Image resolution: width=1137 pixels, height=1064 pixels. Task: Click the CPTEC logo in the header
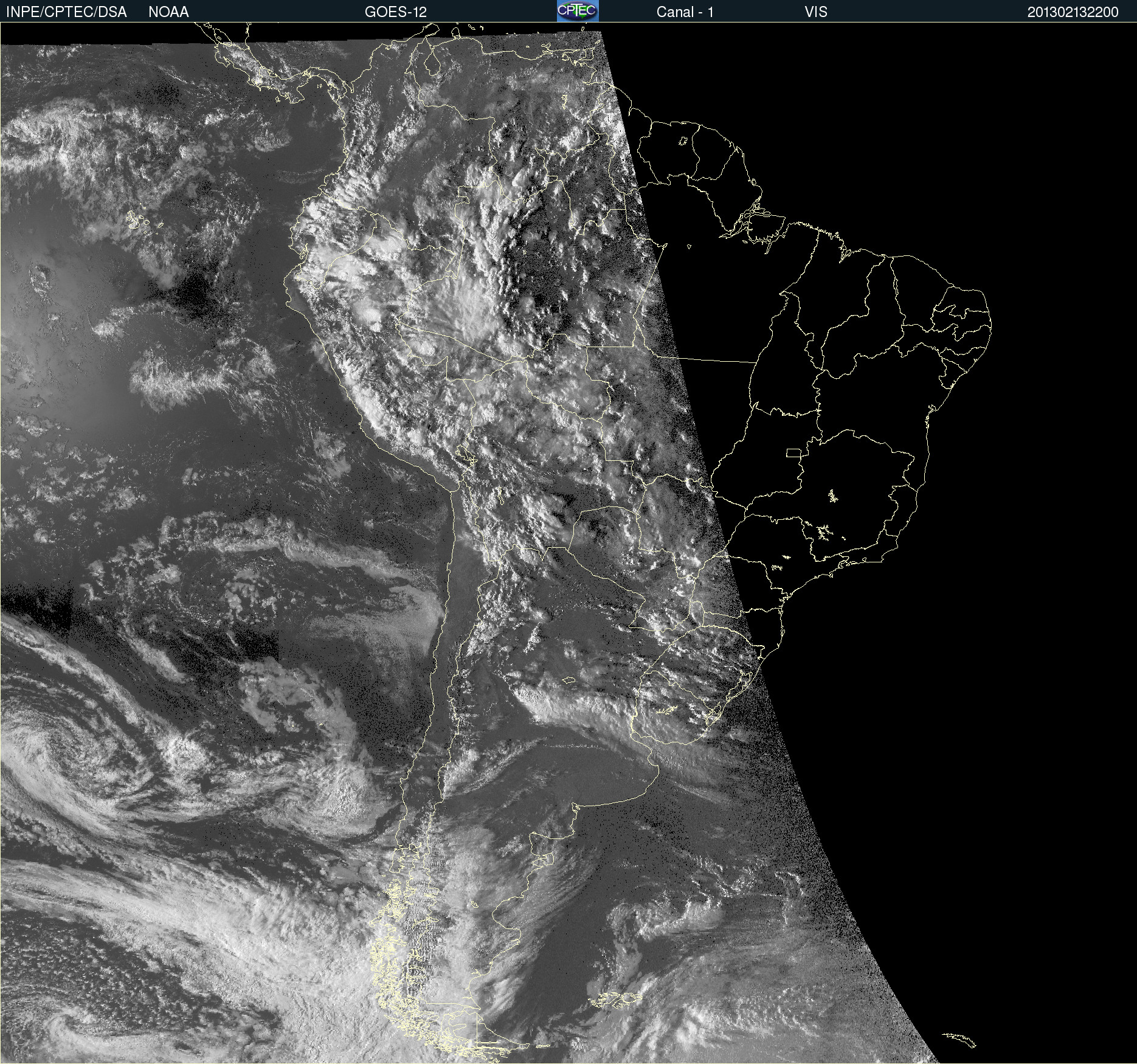[x=578, y=11]
